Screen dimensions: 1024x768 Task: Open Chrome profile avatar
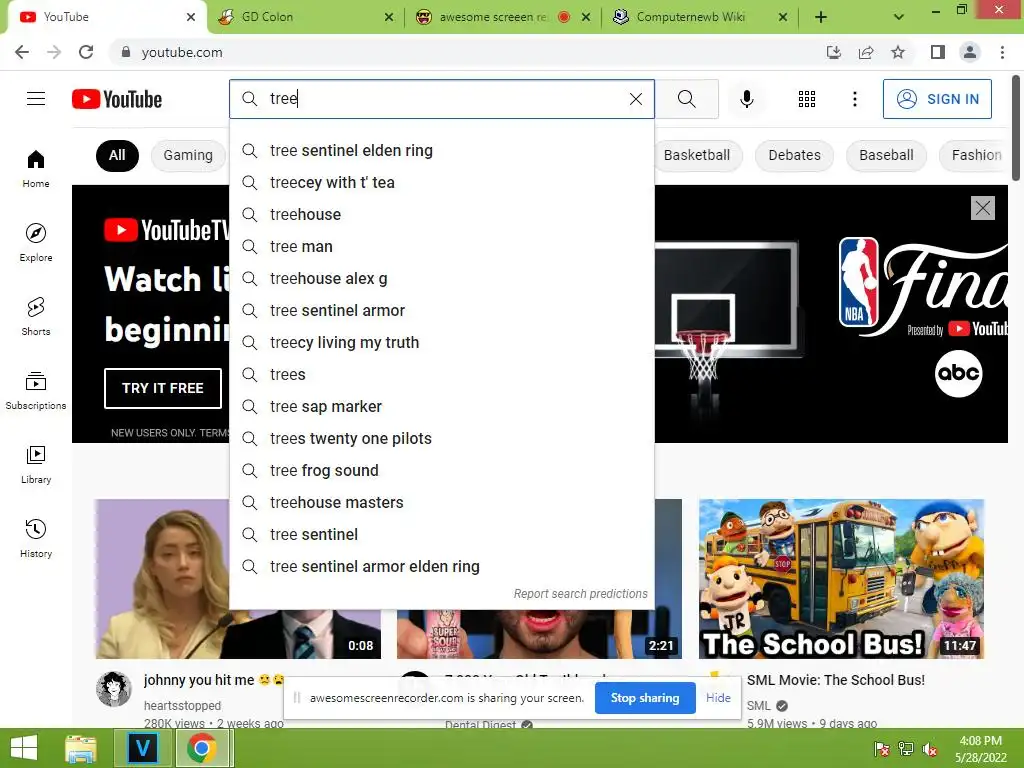coord(970,52)
